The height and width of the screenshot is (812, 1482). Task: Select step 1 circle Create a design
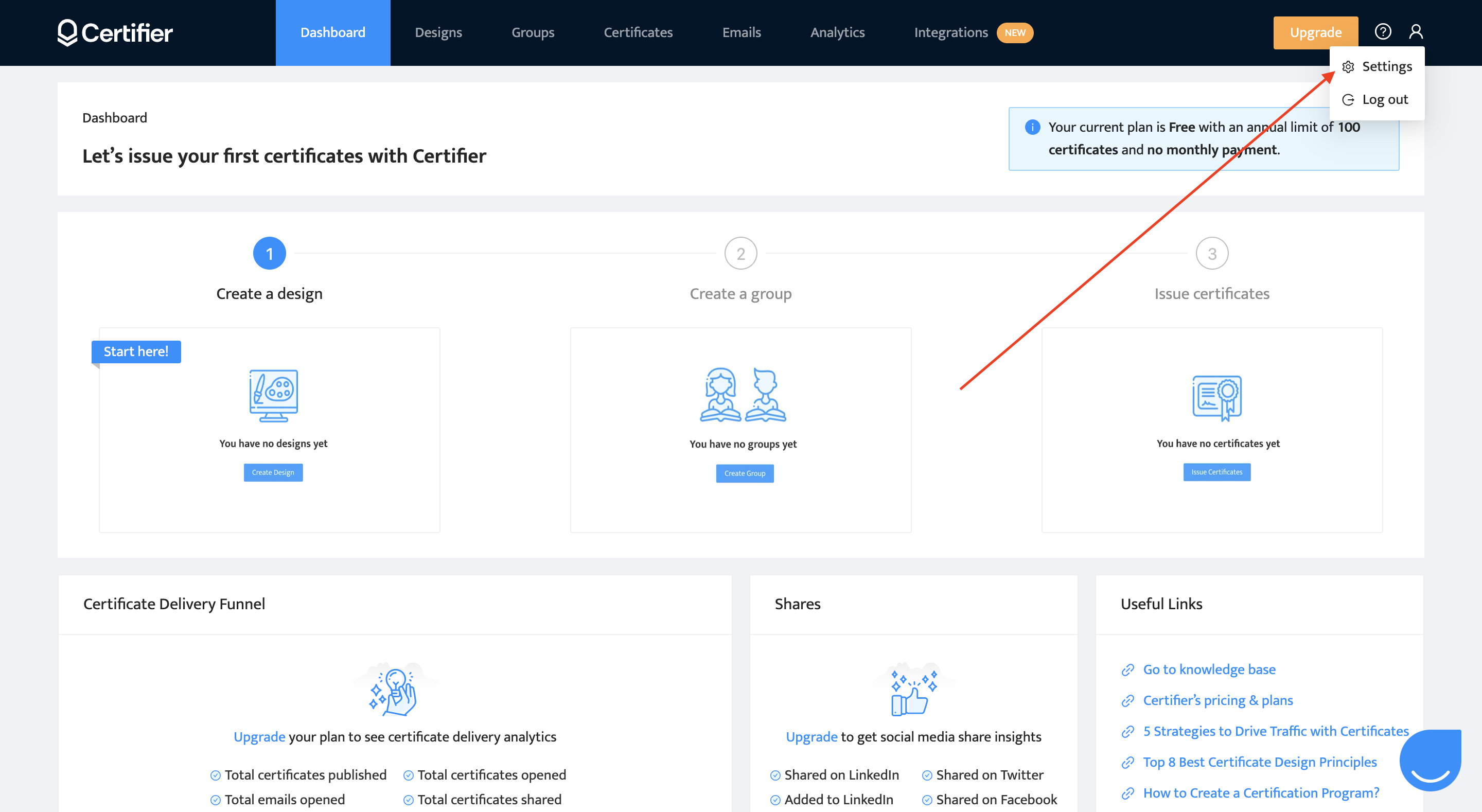click(x=269, y=253)
